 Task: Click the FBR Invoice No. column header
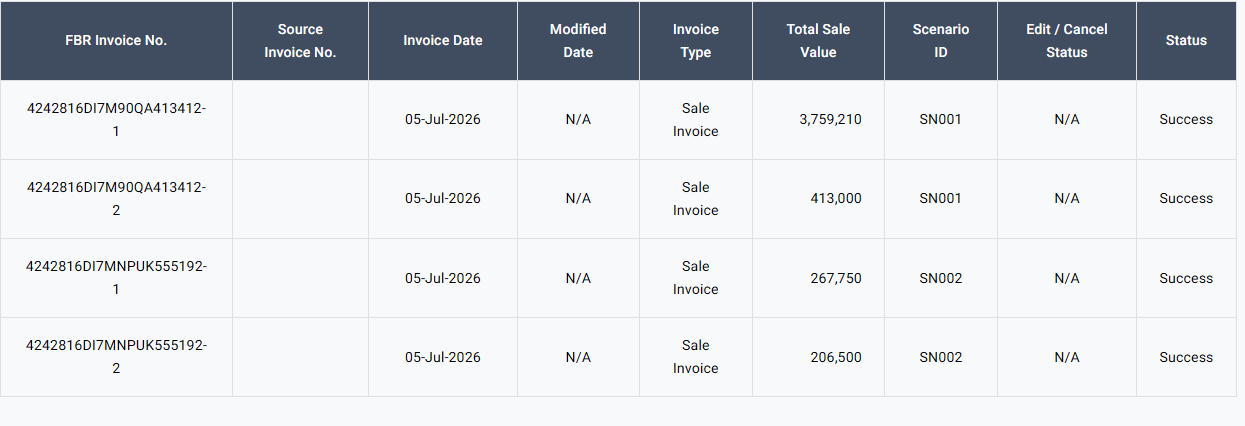pos(116,41)
